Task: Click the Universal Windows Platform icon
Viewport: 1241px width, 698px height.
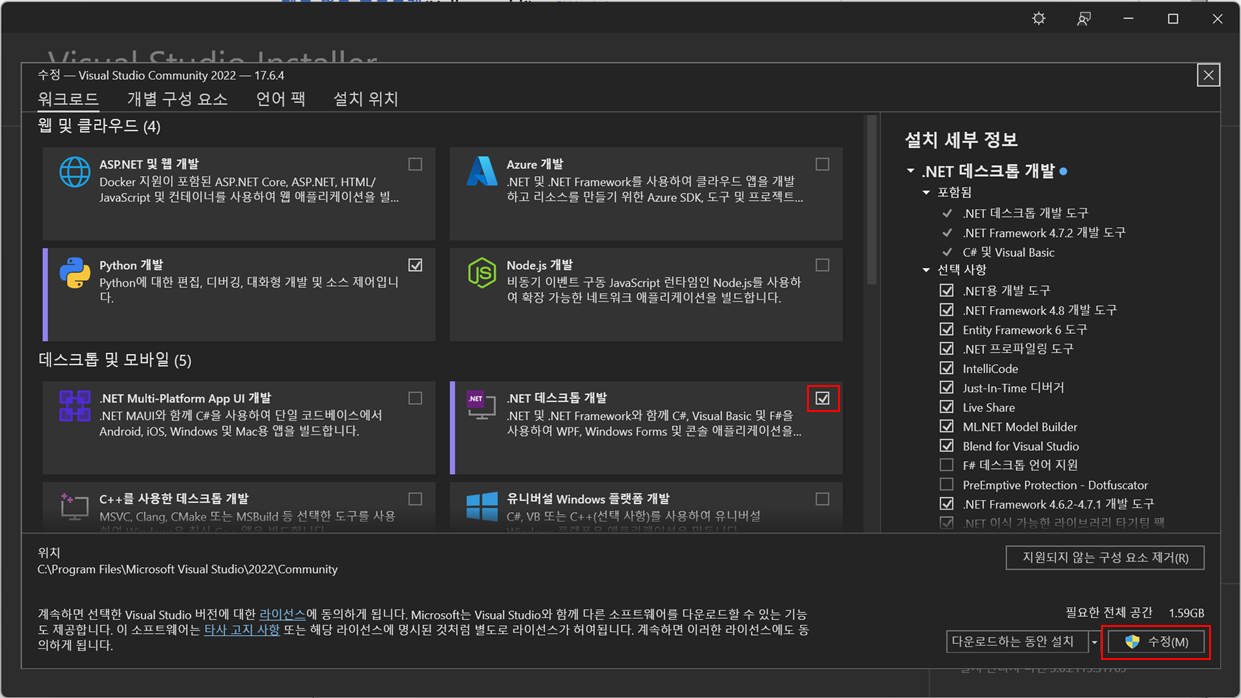Action: (x=481, y=506)
